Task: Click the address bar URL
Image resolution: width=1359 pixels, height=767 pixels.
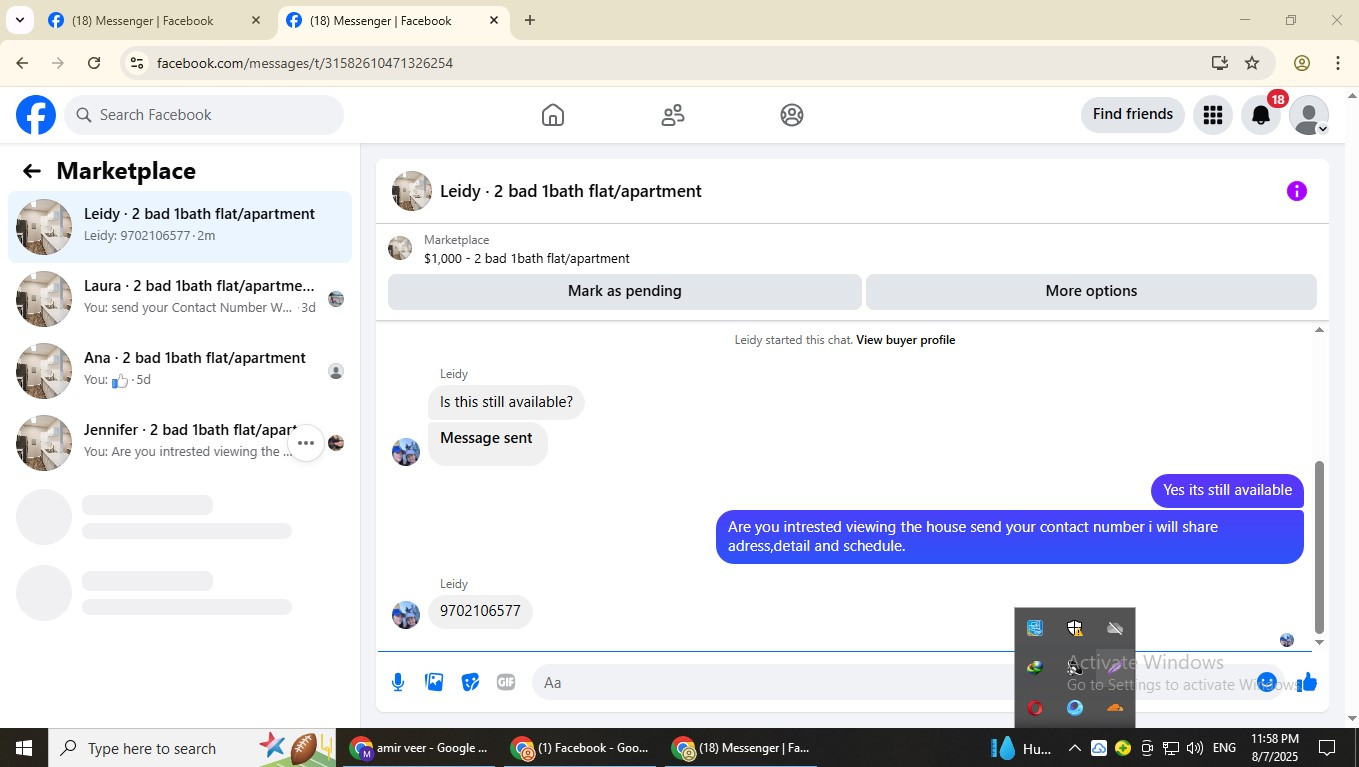Action: (x=305, y=63)
